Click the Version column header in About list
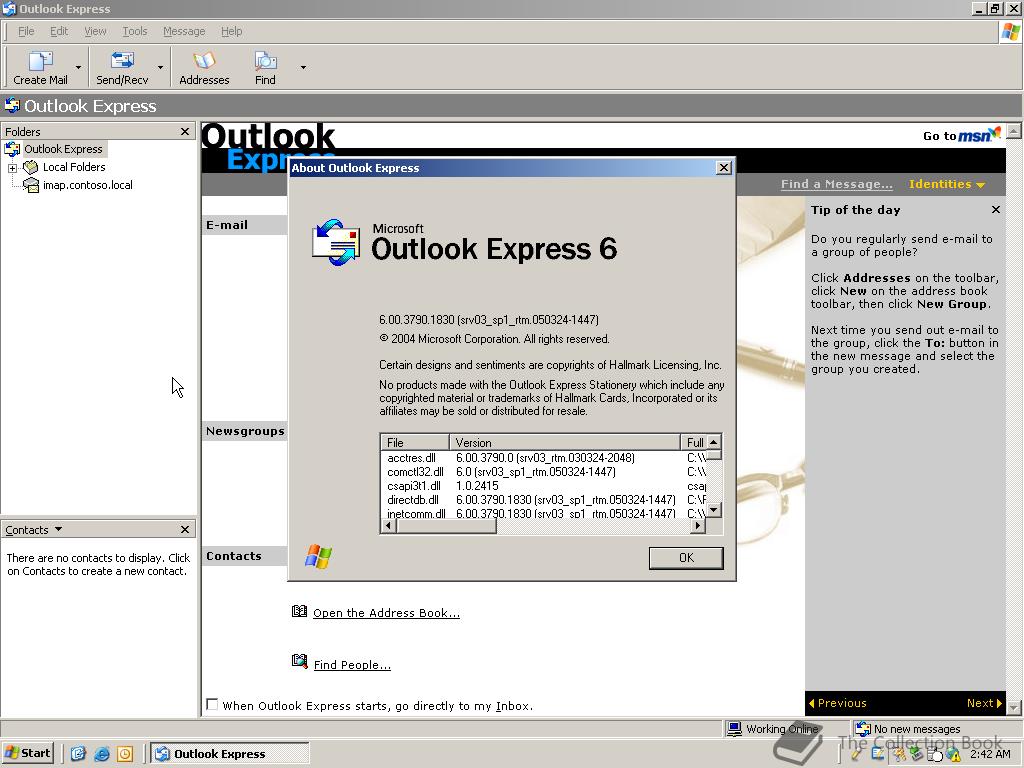This screenshot has height=768, width=1024. click(565, 442)
